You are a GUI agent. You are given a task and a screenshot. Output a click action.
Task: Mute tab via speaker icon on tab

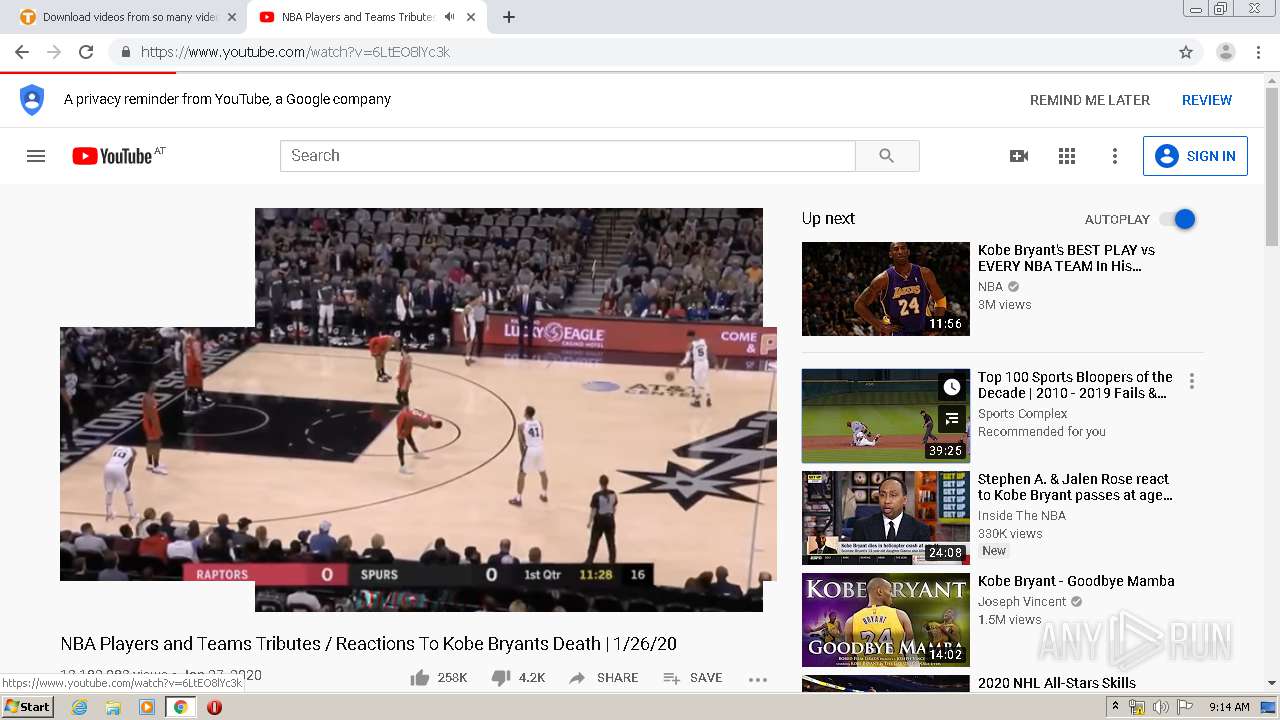449,17
